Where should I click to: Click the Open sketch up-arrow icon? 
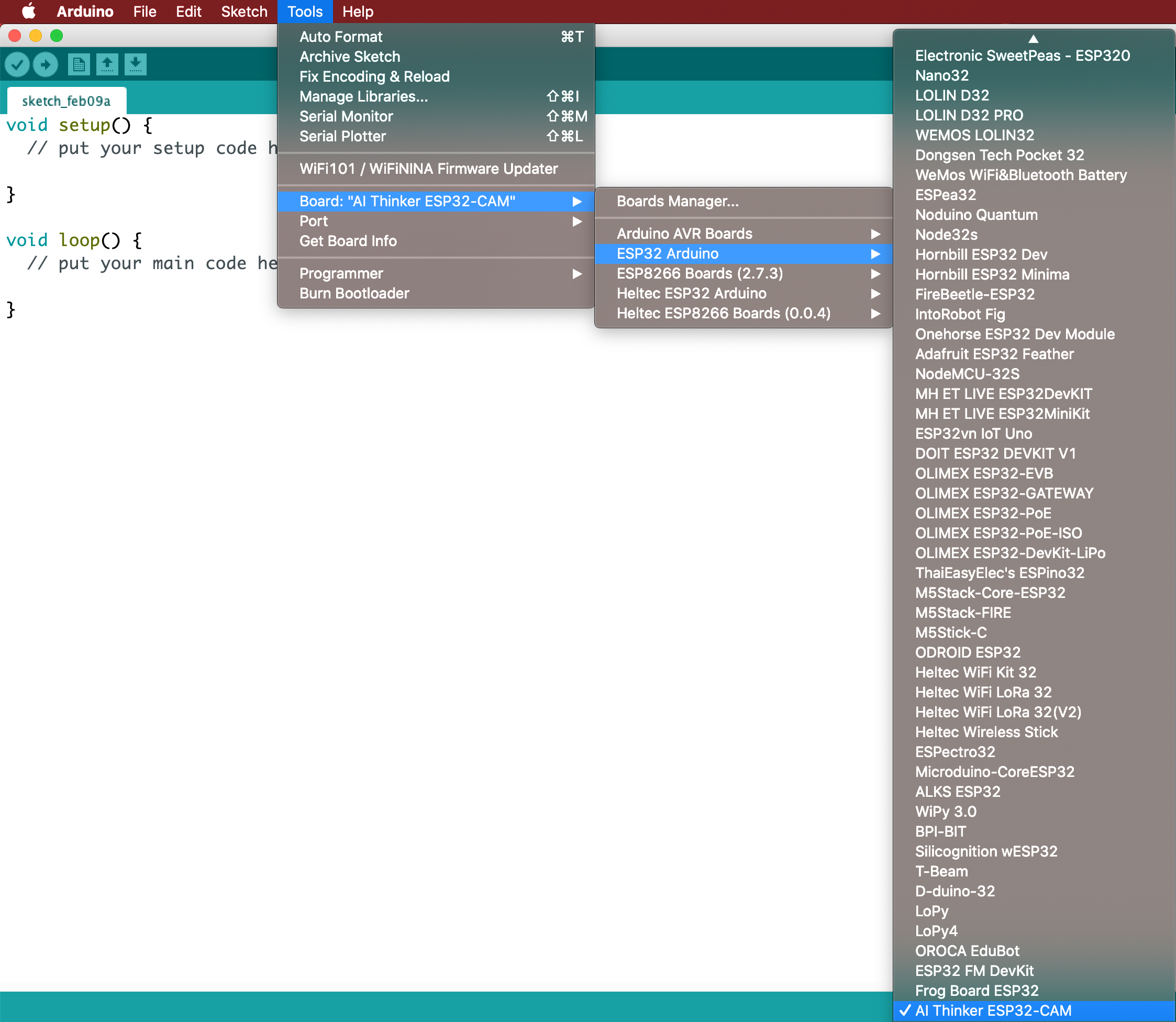(107, 64)
